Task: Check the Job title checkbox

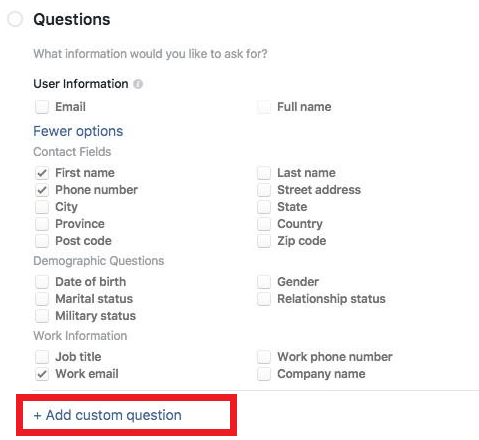Action: 42,357
